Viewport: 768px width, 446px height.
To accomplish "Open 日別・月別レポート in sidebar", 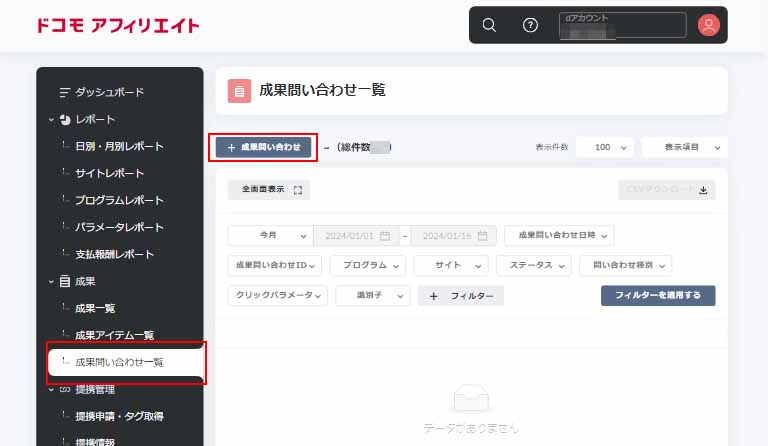I will point(119,146).
